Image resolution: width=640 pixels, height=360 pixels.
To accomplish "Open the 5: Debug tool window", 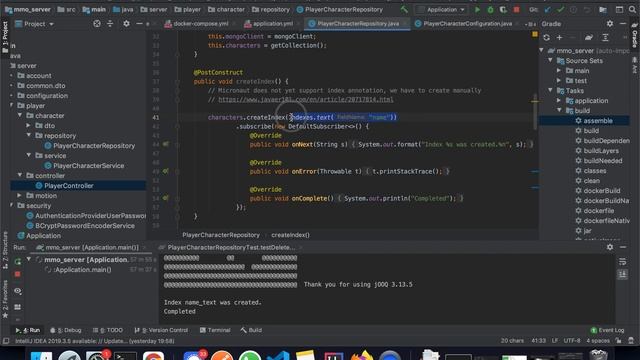I will click(x=66, y=330).
